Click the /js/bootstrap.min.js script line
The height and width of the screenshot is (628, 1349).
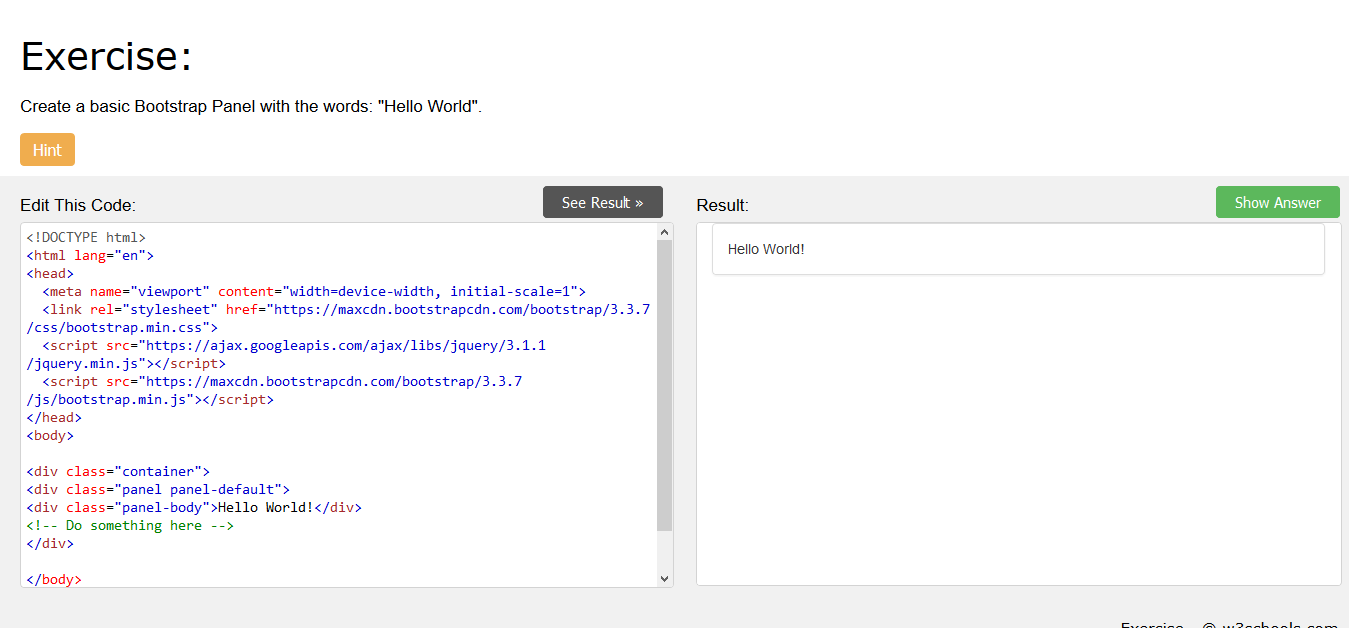(150, 400)
